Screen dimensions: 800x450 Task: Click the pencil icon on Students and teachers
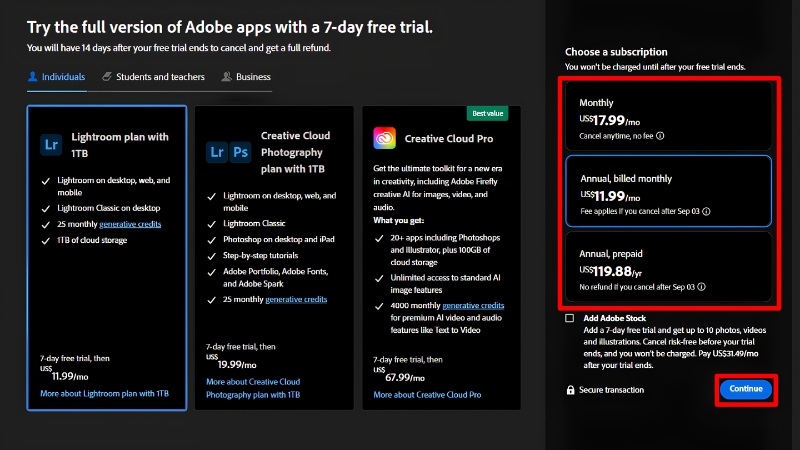click(x=107, y=77)
